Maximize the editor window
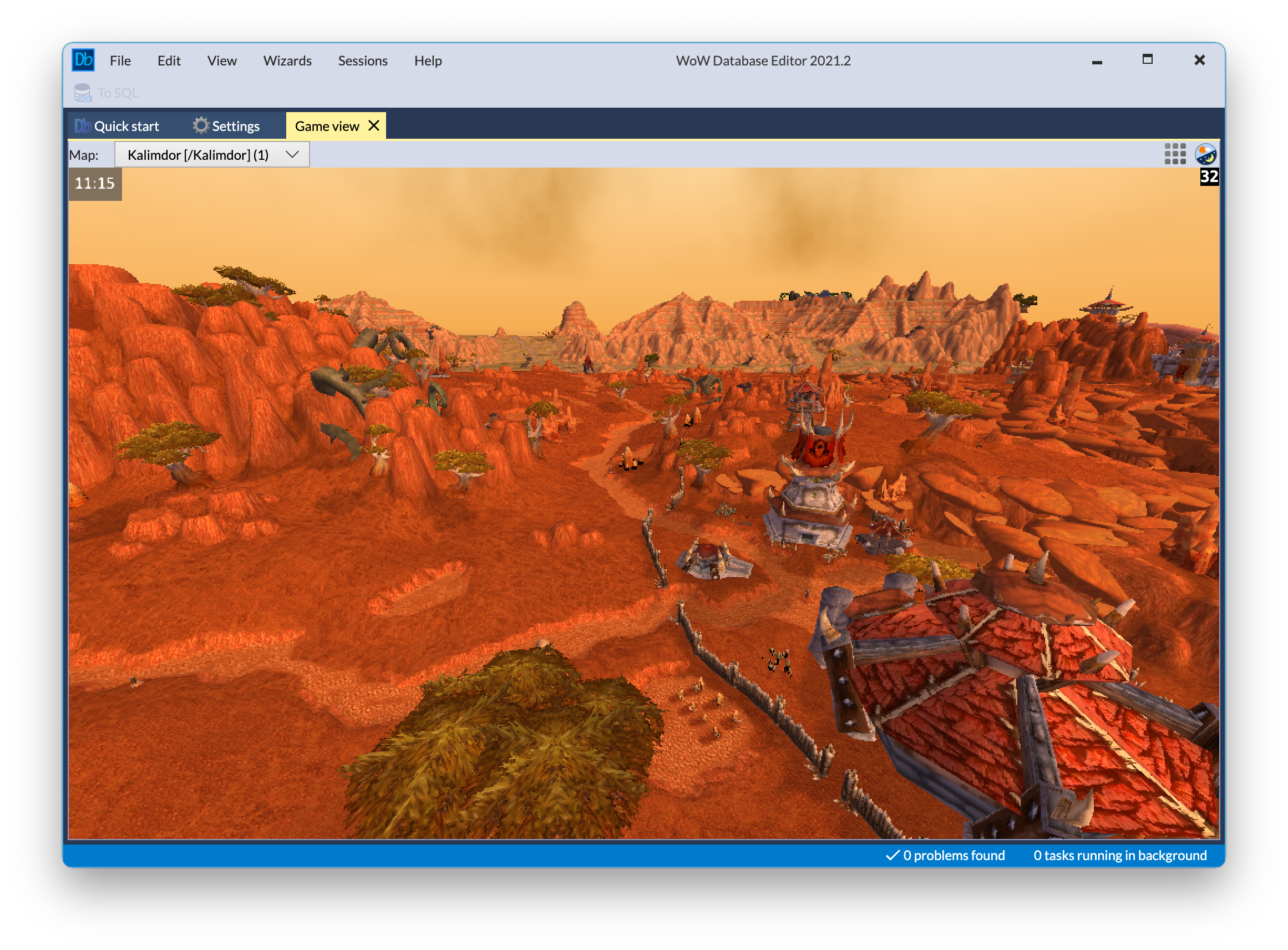 coord(1147,59)
